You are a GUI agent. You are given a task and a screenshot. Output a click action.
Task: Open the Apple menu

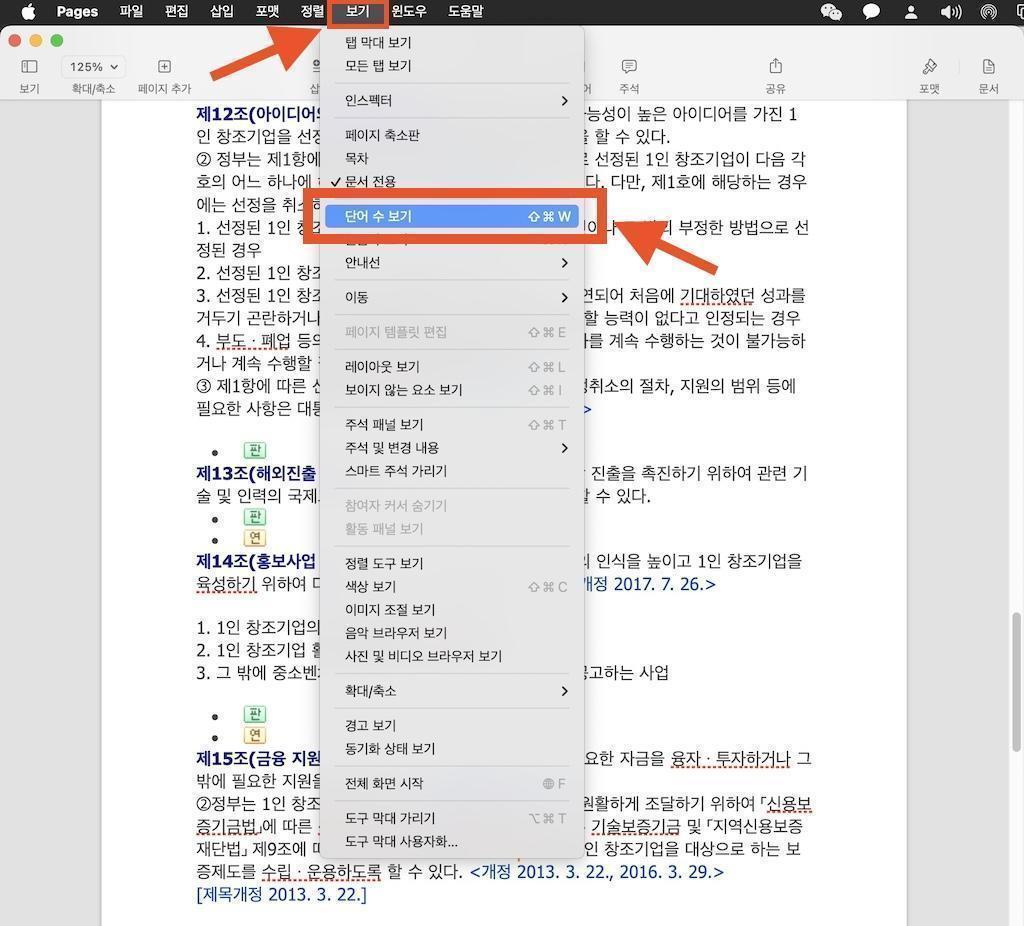pos(28,11)
